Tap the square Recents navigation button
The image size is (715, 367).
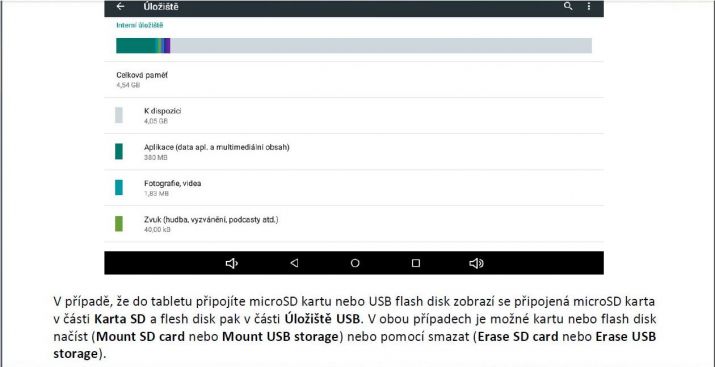tap(415, 263)
